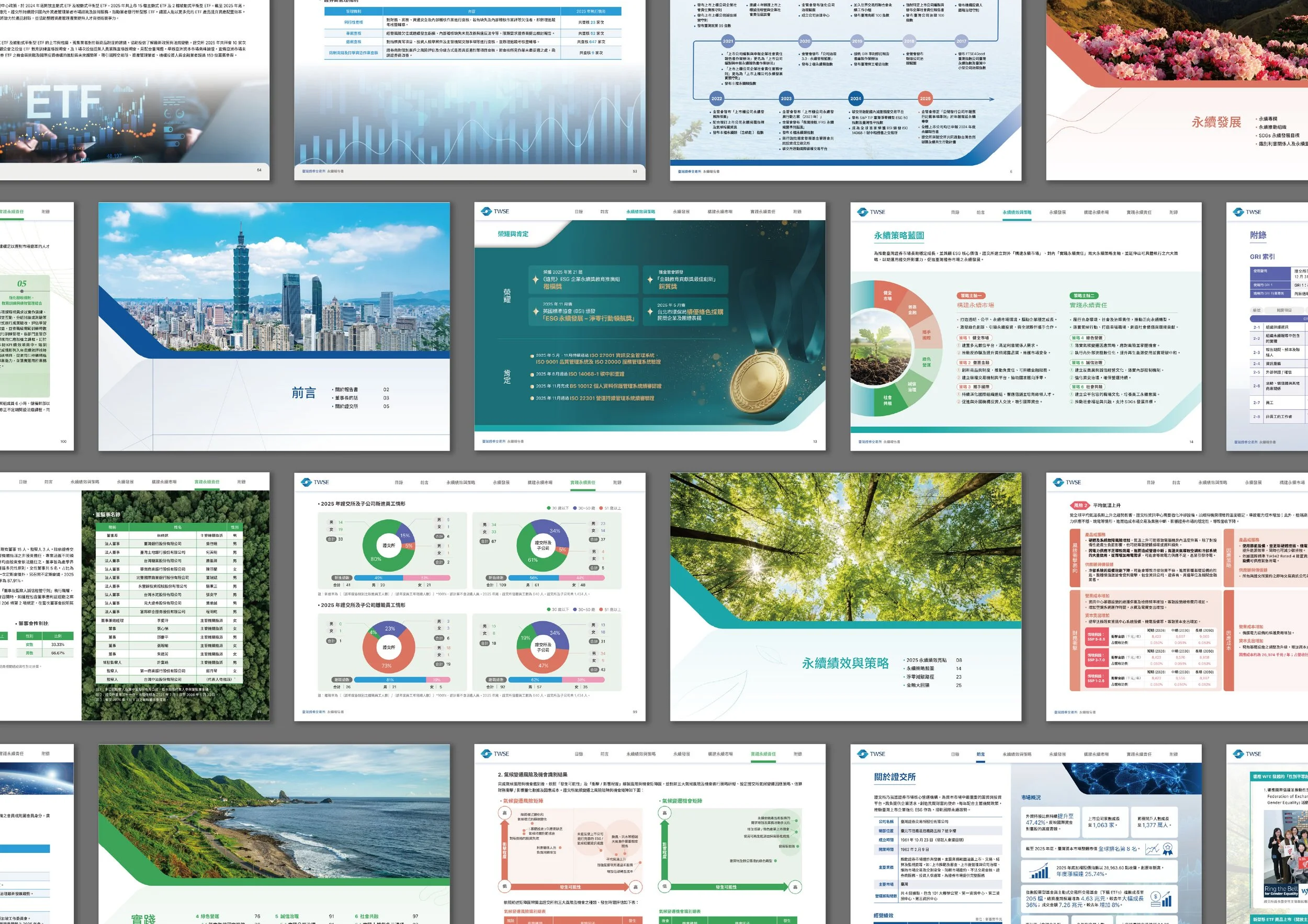Open 附錄 tab on the 永續策略藍圖 page

coord(1174,212)
